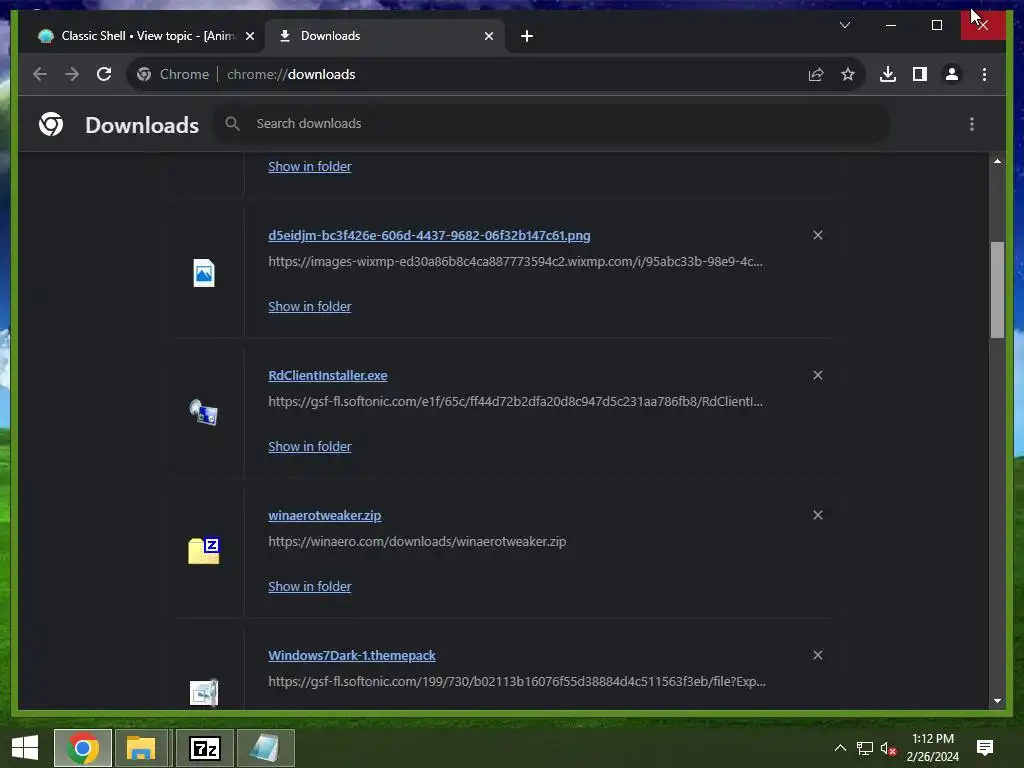Open the Chrome downloads tray icon
This screenshot has height=768, width=1024.
click(888, 74)
